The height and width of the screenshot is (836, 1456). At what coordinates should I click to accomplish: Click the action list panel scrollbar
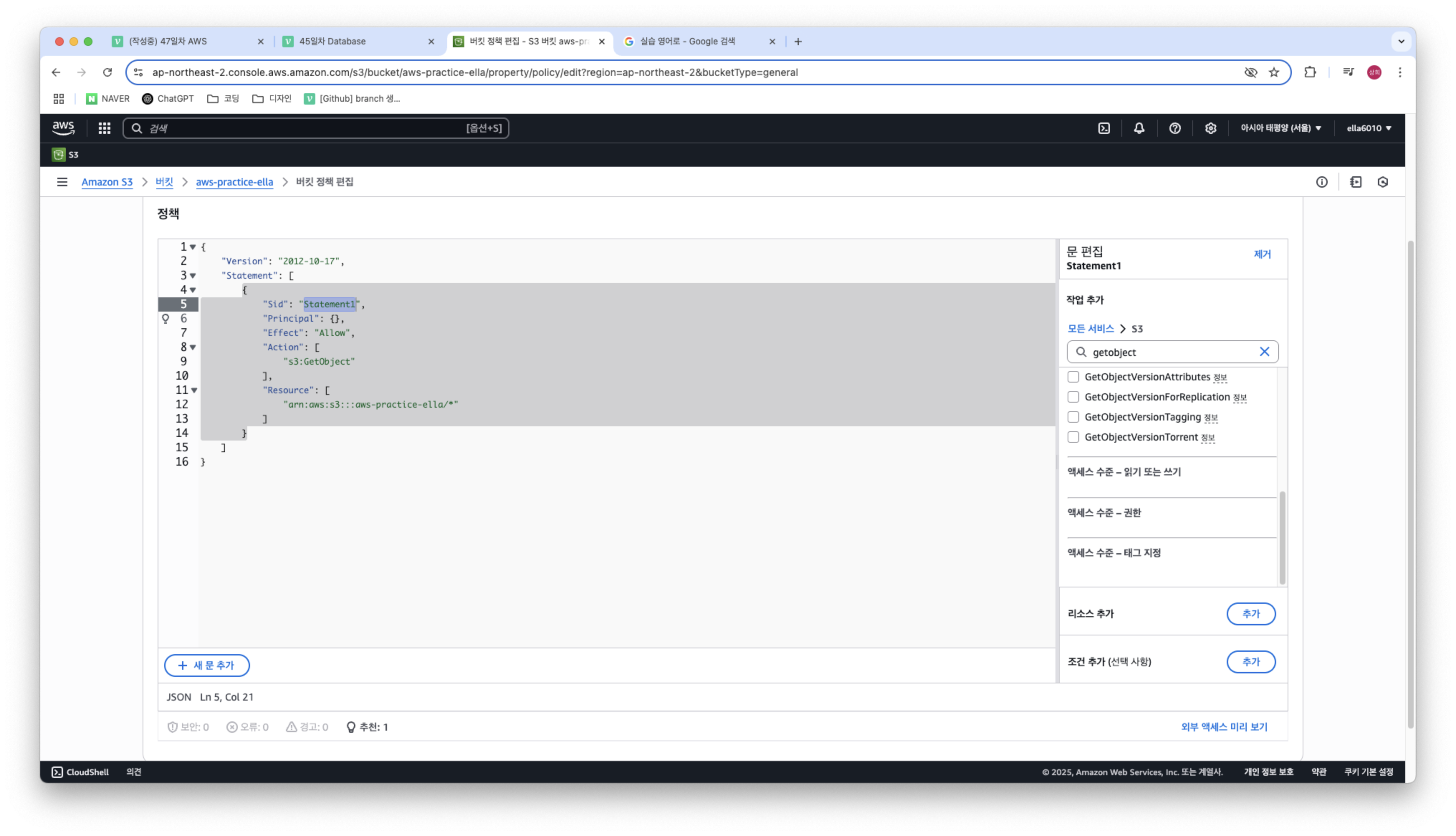[1282, 538]
